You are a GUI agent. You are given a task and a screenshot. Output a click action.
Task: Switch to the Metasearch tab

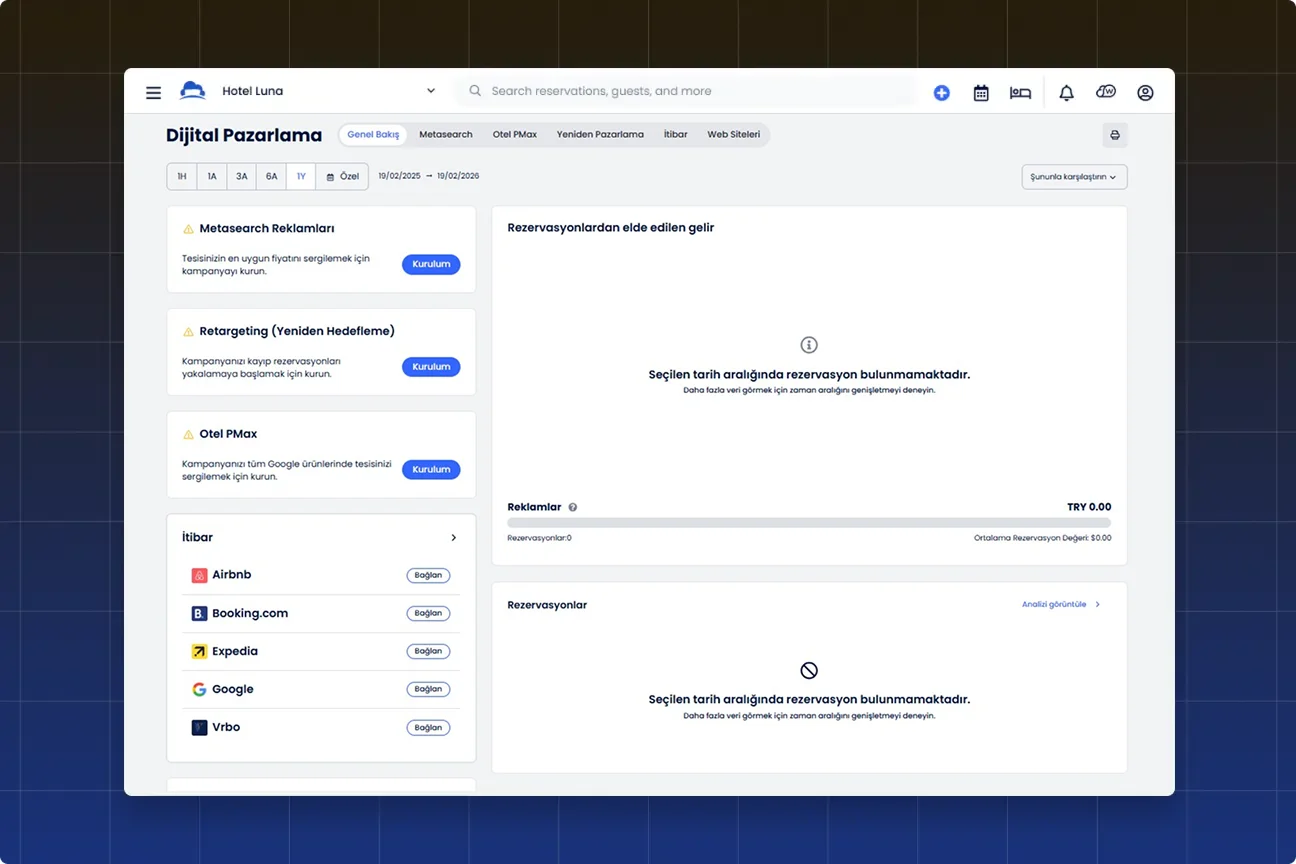pos(445,133)
